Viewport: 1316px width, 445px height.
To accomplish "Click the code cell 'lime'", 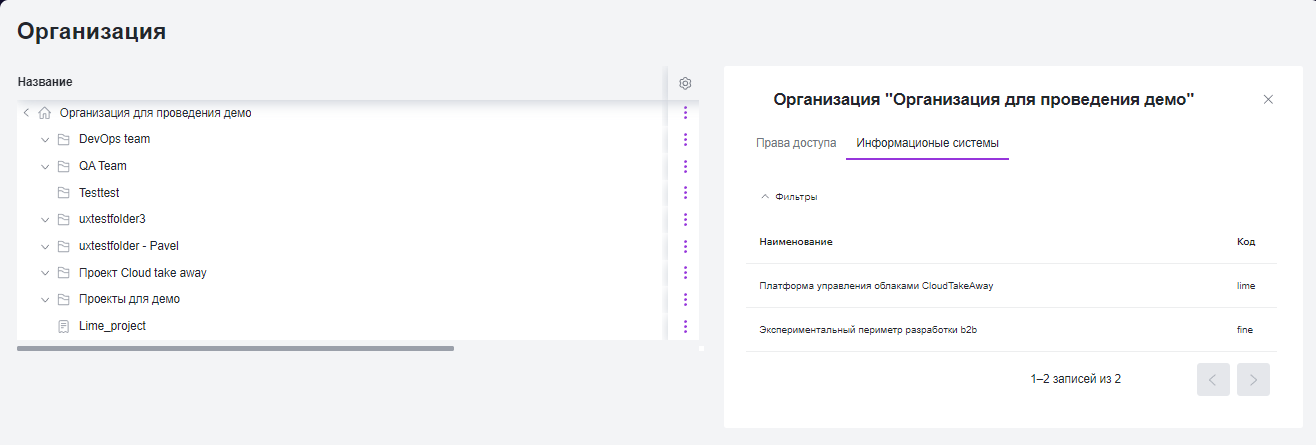I will click(x=1246, y=286).
